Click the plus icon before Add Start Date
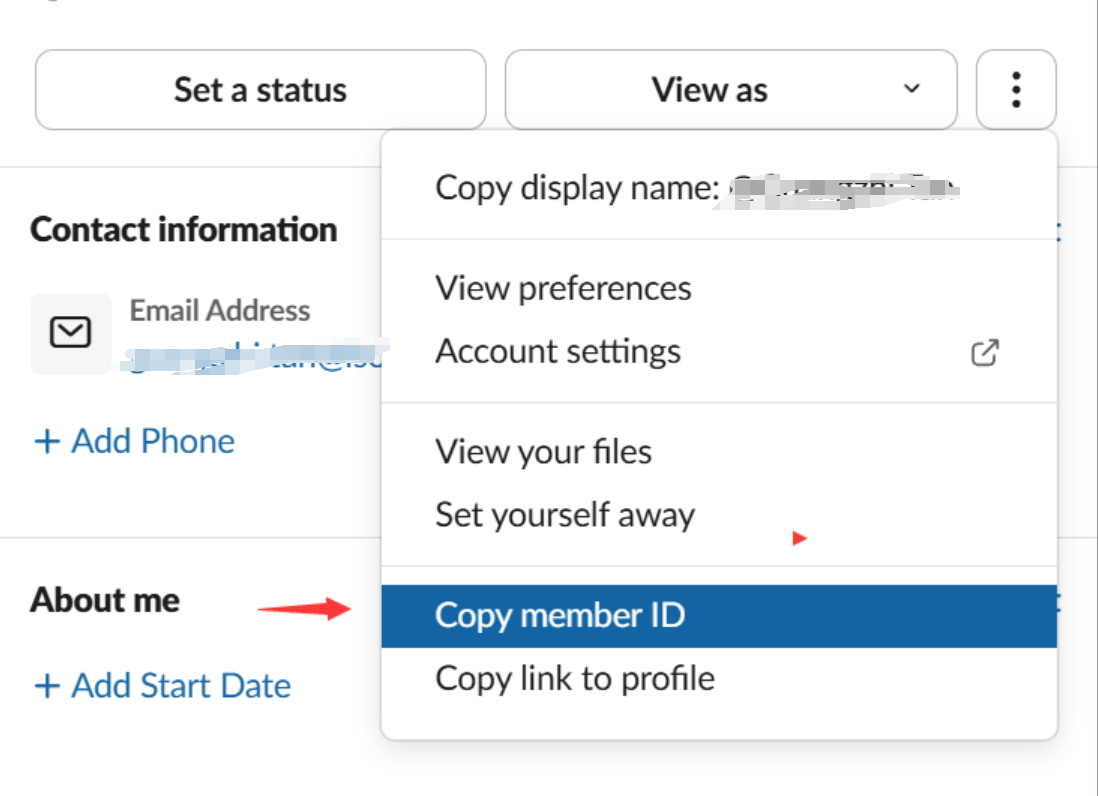This screenshot has height=796, width=1098. coord(47,686)
